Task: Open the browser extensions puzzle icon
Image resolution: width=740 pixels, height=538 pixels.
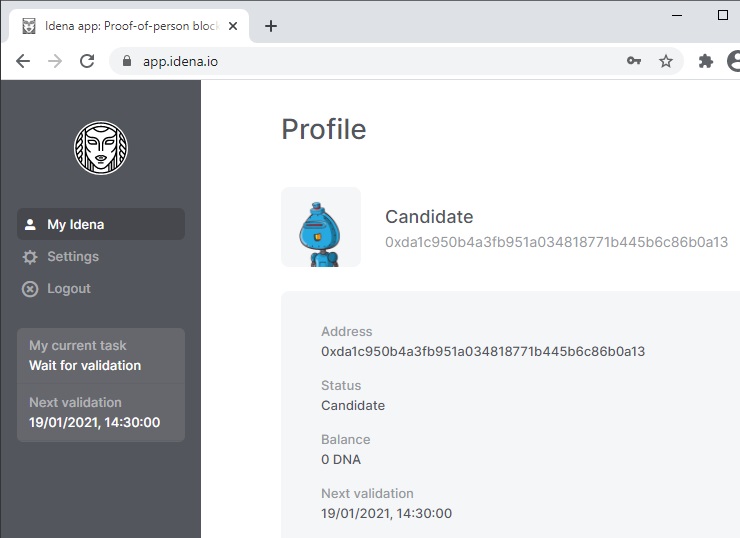Action: [x=706, y=61]
